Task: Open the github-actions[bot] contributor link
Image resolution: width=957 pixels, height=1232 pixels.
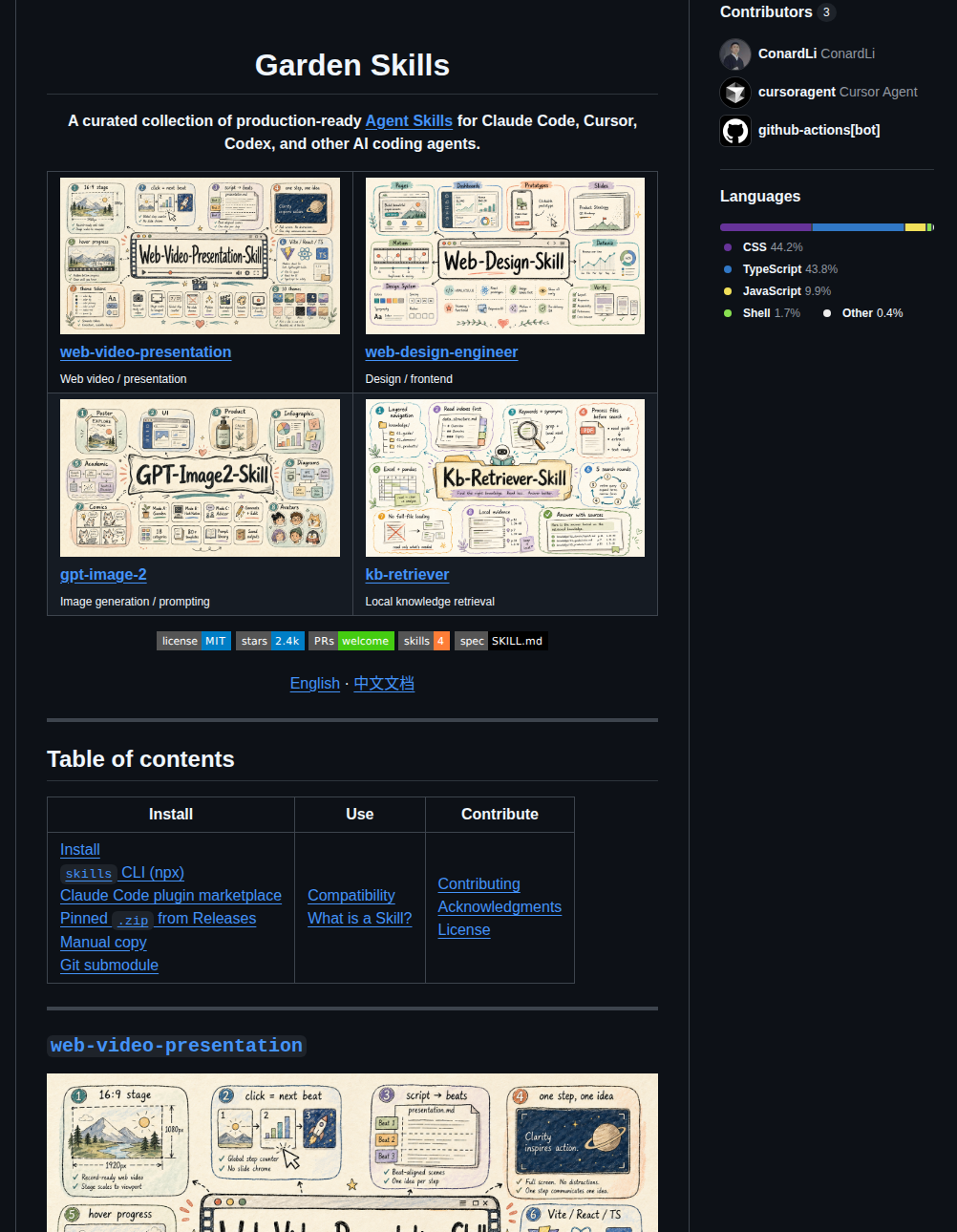Action: coord(819,130)
